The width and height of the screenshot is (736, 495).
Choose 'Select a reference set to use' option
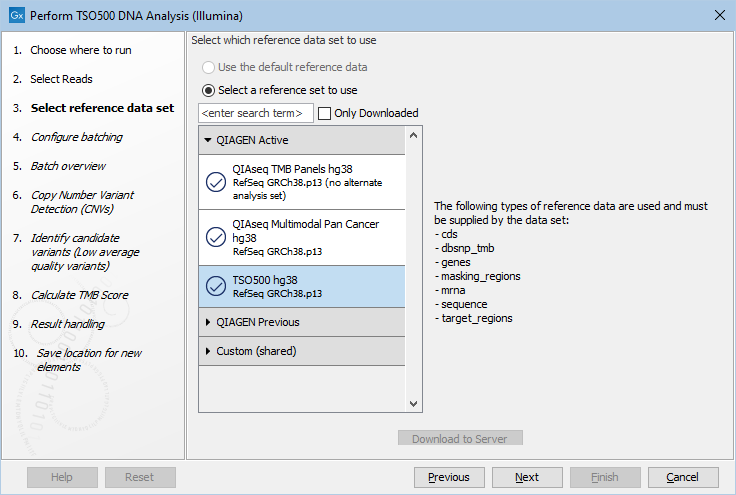pos(208,90)
